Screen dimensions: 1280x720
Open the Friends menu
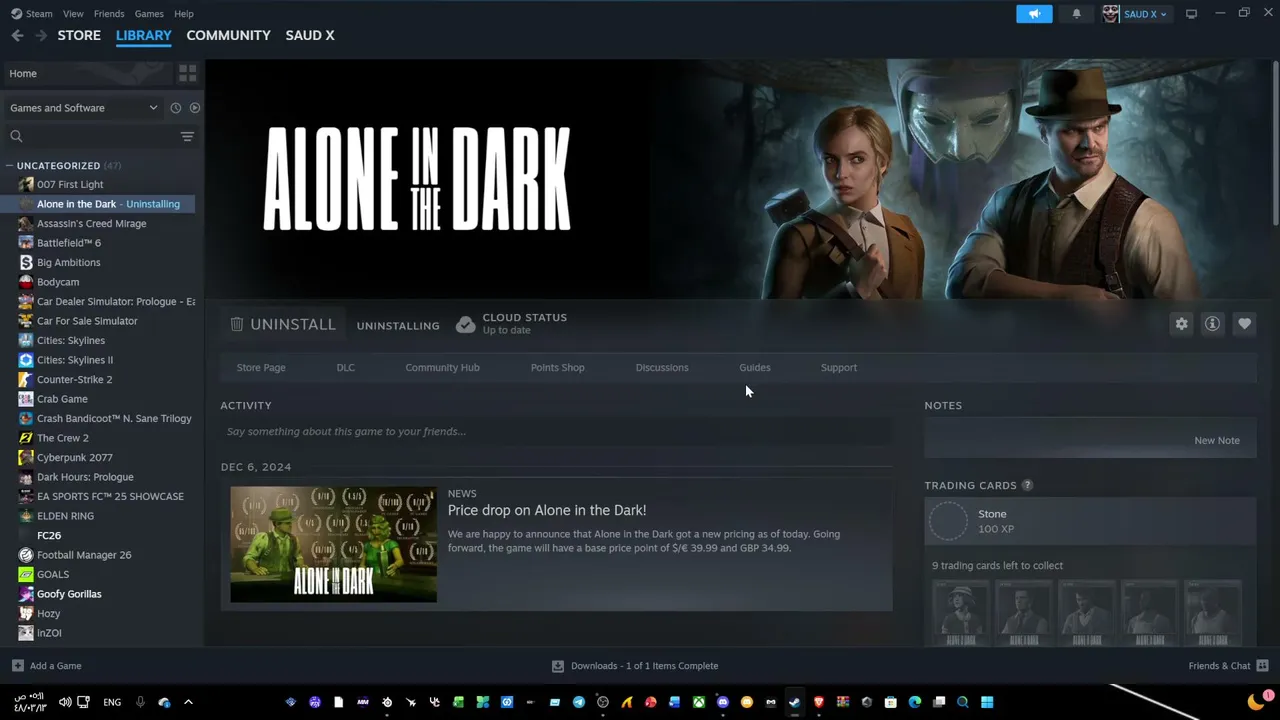click(x=109, y=14)
